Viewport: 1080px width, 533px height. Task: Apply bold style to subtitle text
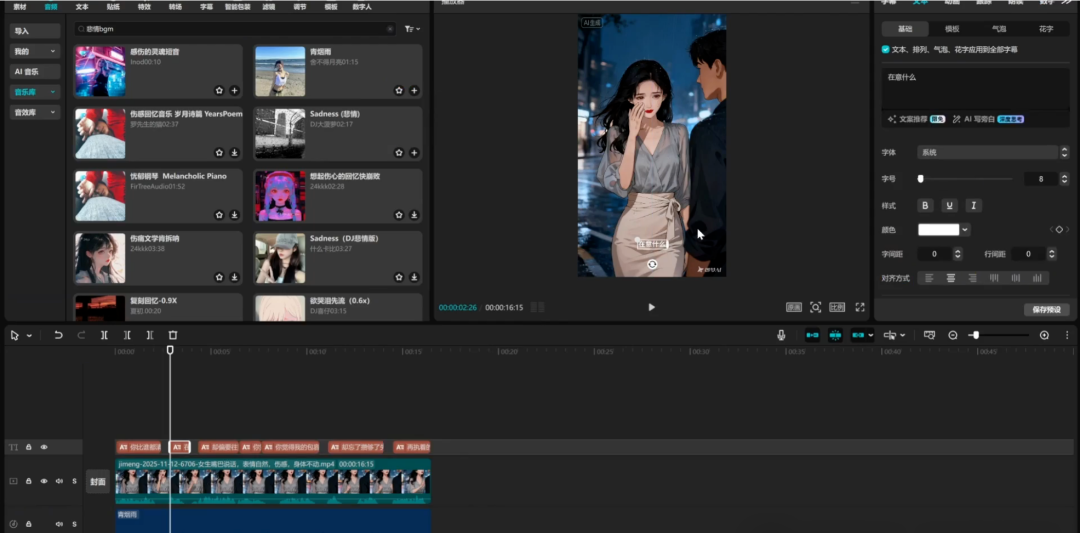pyautogui.click(x=925, y=205)
